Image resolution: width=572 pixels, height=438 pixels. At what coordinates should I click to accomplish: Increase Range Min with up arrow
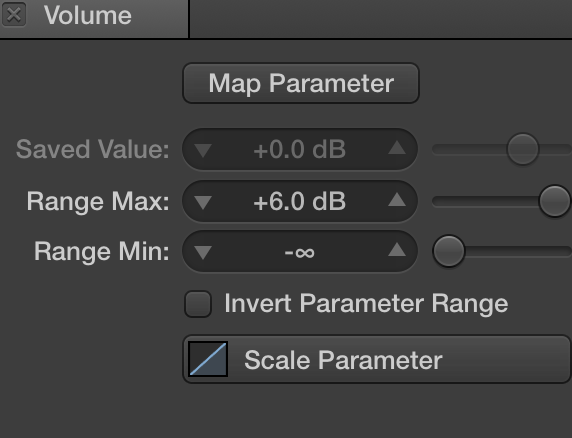397,251
